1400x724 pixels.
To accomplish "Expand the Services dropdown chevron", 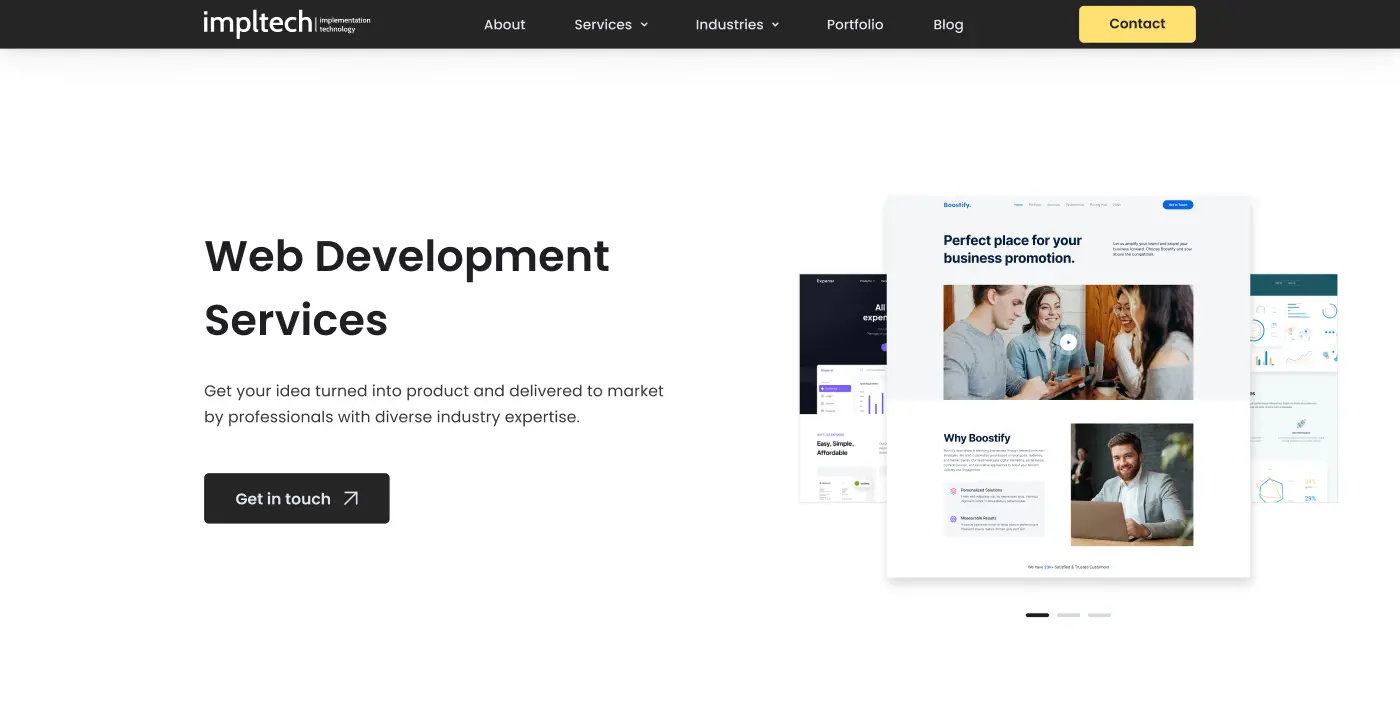I will tap(644, 25).
